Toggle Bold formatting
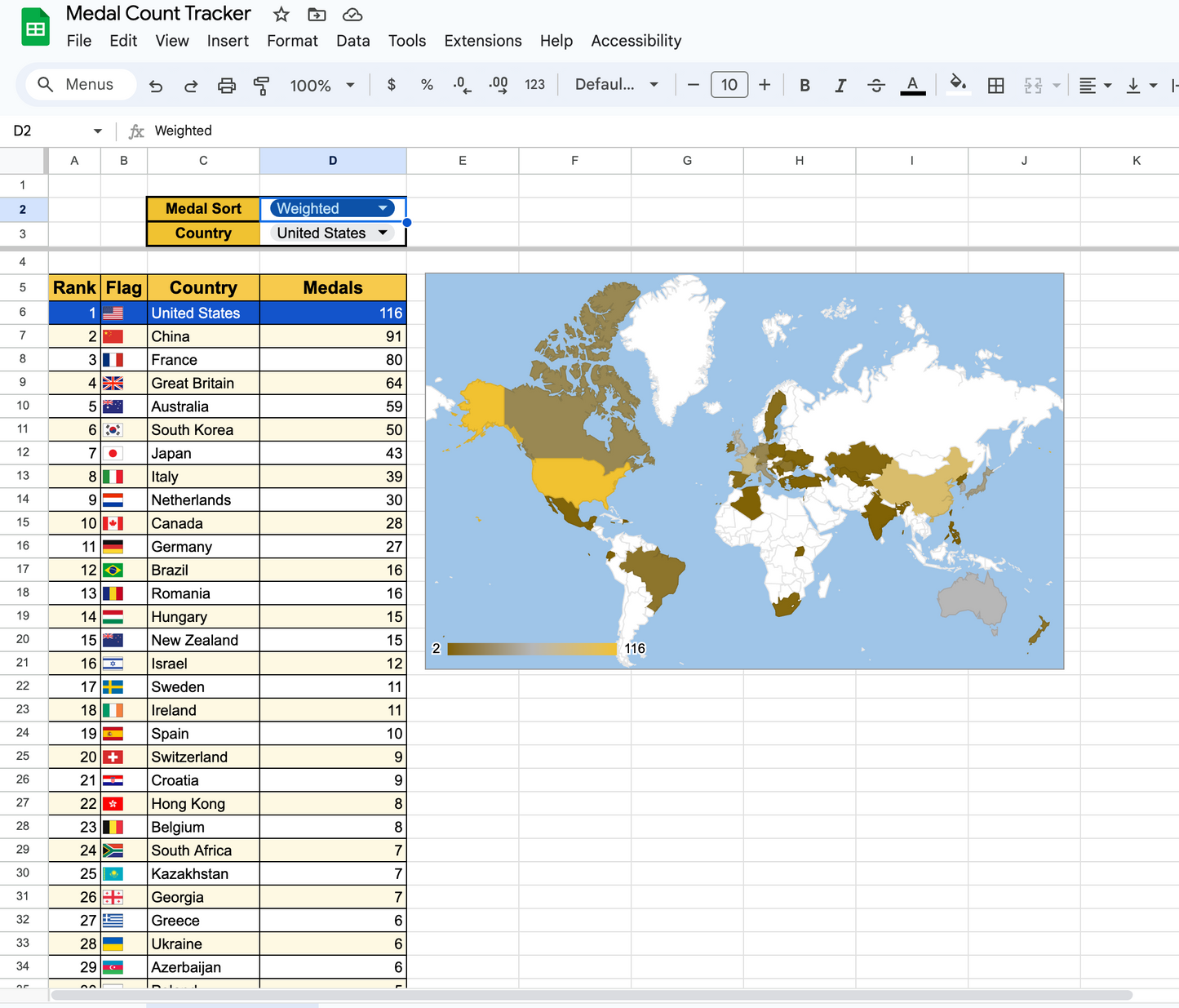The height and width of the screenshot is (1008, 1179). pyautogui.click(x=804, y=84)
